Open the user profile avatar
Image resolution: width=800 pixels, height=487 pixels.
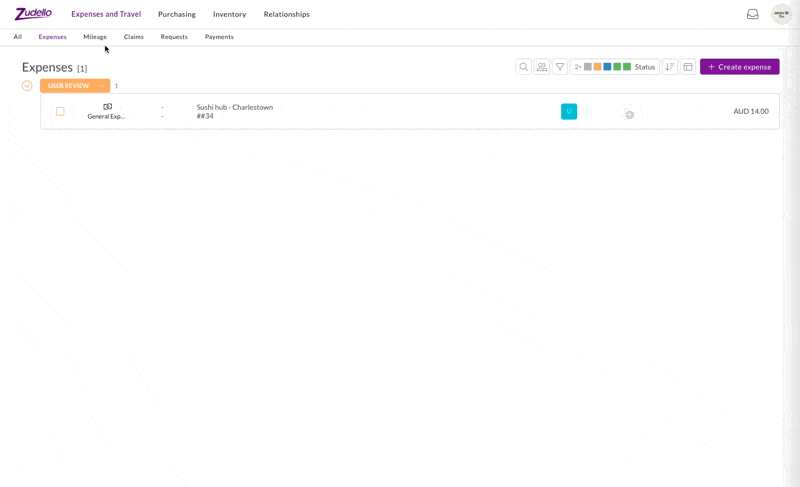(781, 14)
